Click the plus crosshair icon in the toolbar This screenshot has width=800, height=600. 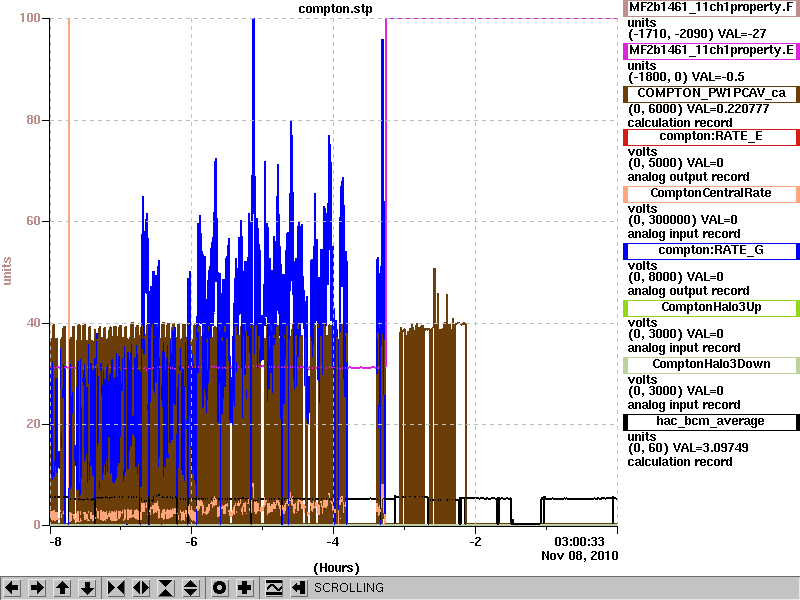(x=244, y=588)
